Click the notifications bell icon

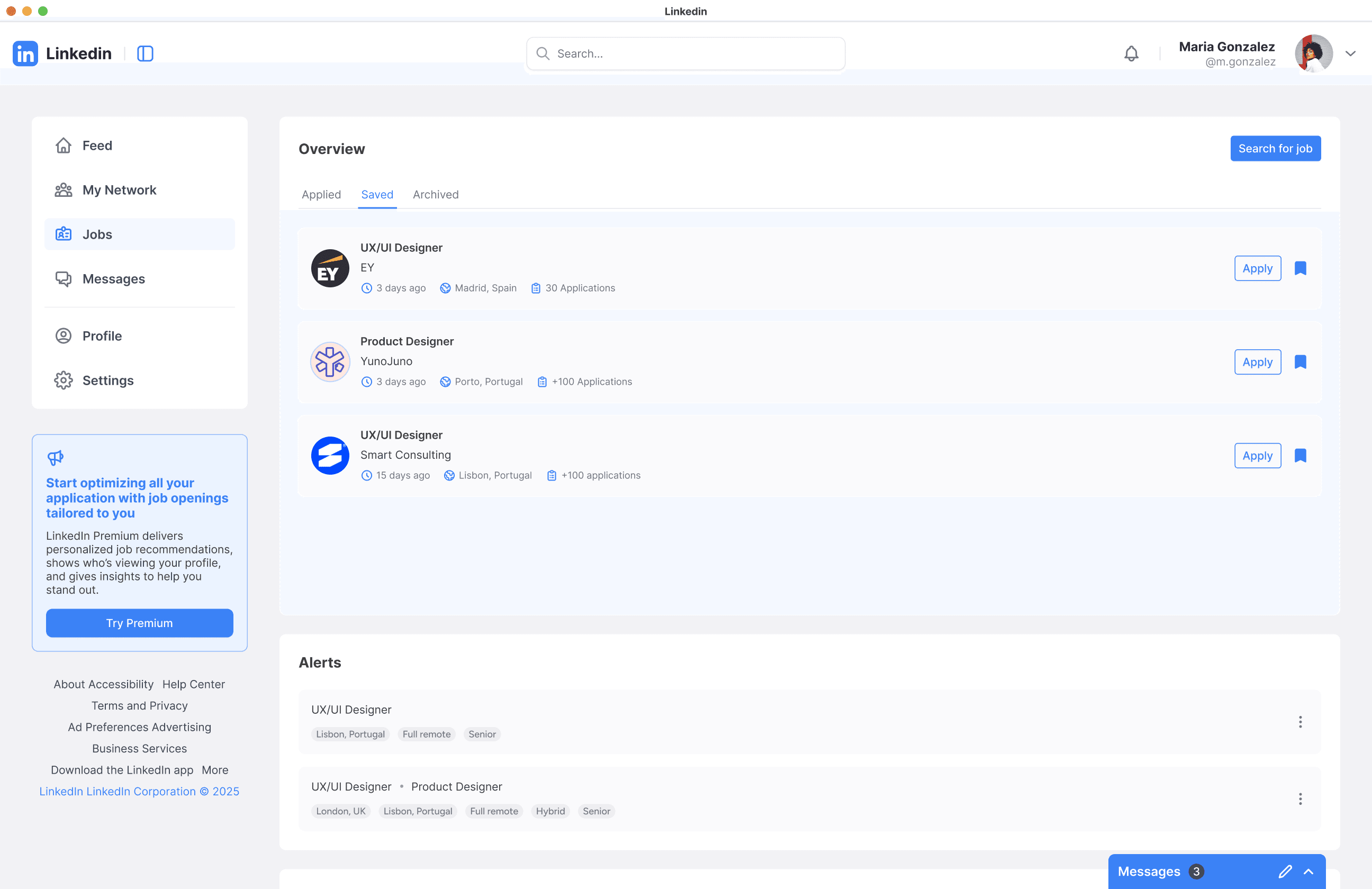click(x=1131, y=53)
